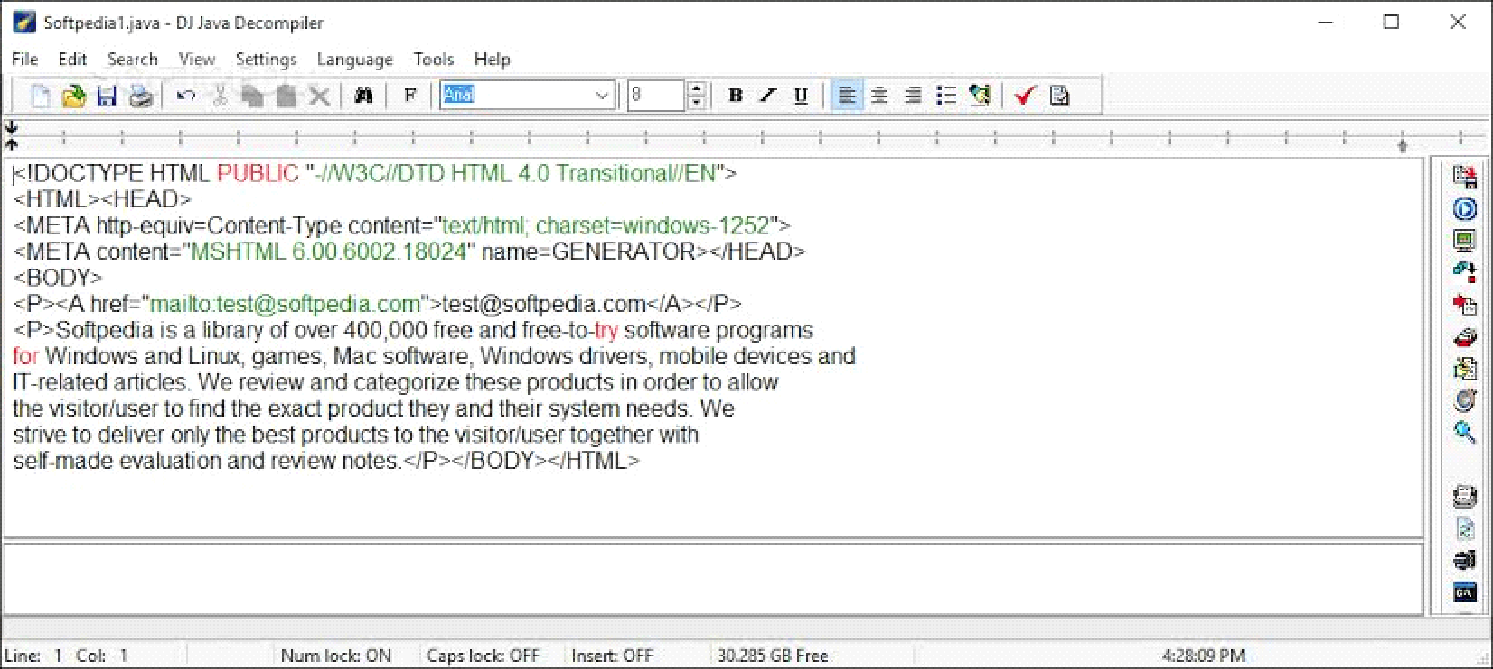Click the Paste clipboard icon
This screenshot has width=1493, height=669.
pos(286,96)
